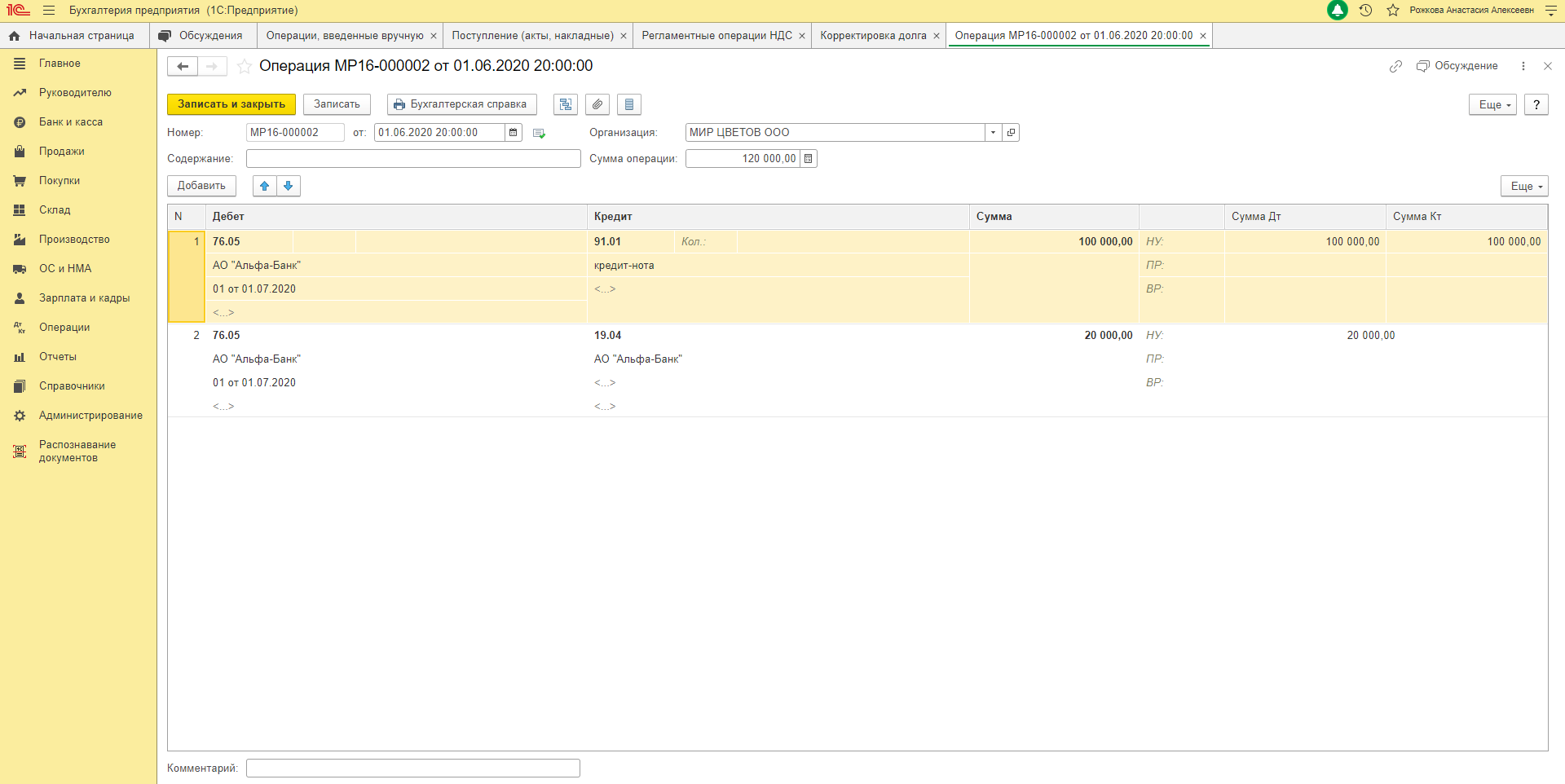Viewport: 1565px width, 784px height.
Task: Click Записать button
Action: 337,104
